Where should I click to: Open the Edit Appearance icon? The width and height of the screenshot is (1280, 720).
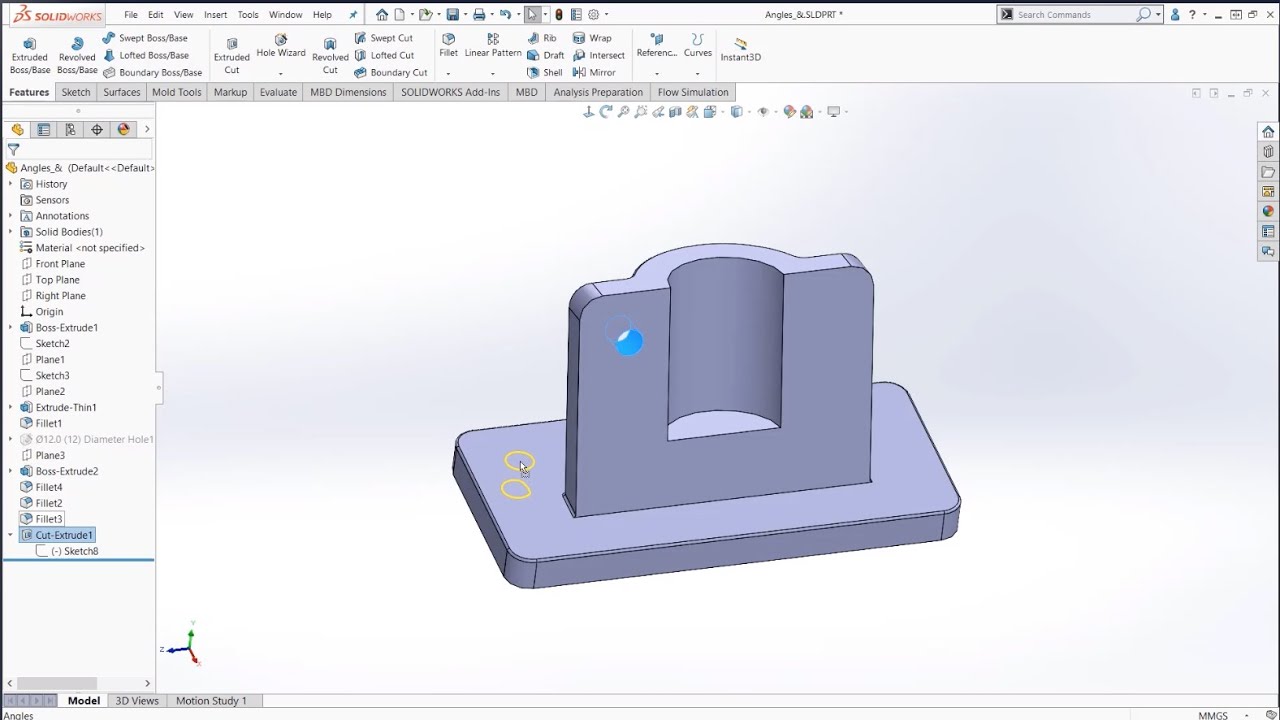789,112
